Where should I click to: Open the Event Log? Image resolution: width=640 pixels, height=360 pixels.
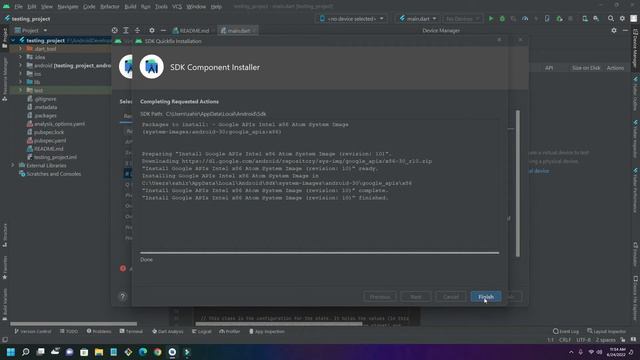pos(566,331)
